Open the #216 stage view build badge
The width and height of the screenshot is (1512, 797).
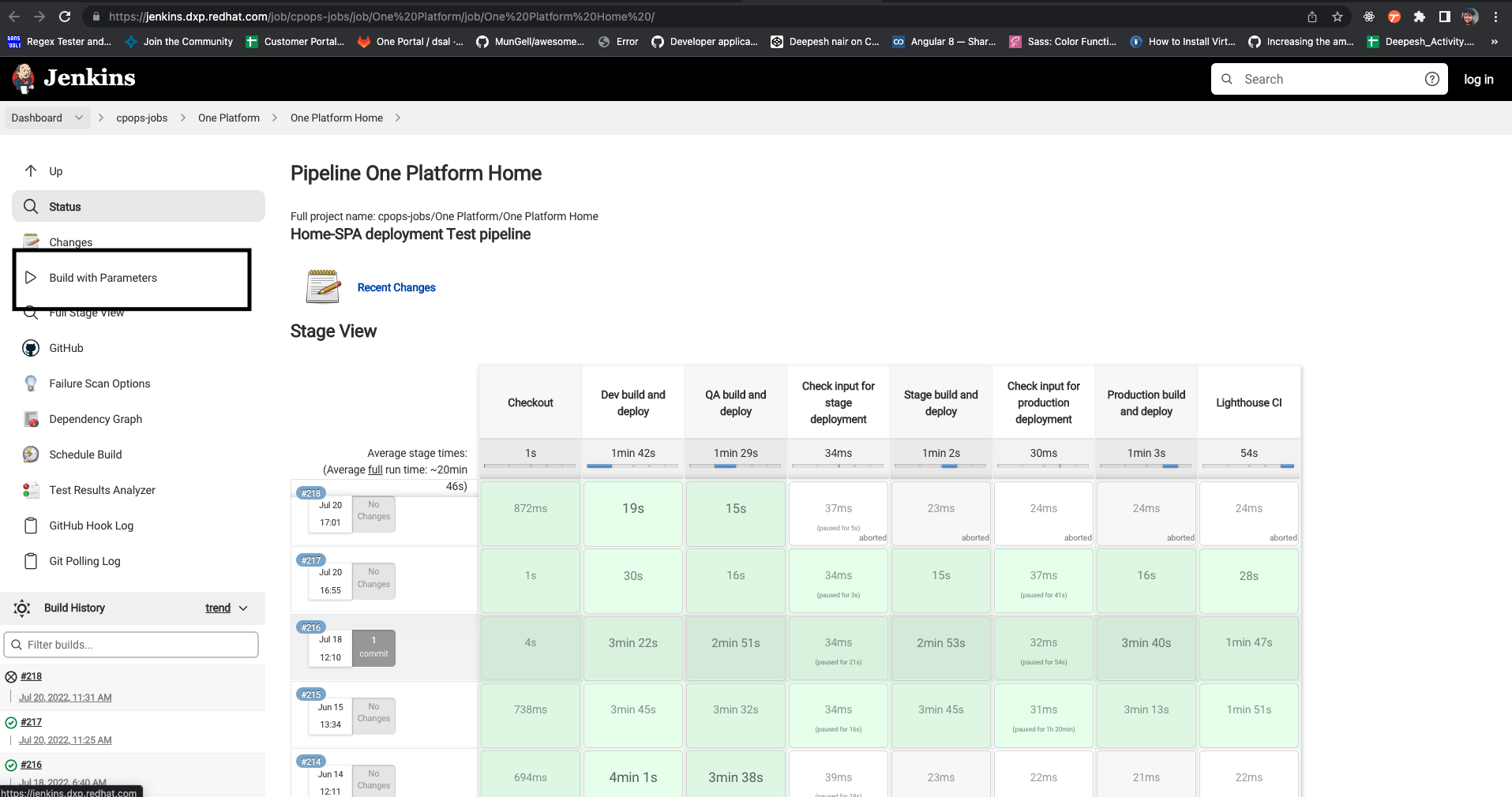coord(311,627)
